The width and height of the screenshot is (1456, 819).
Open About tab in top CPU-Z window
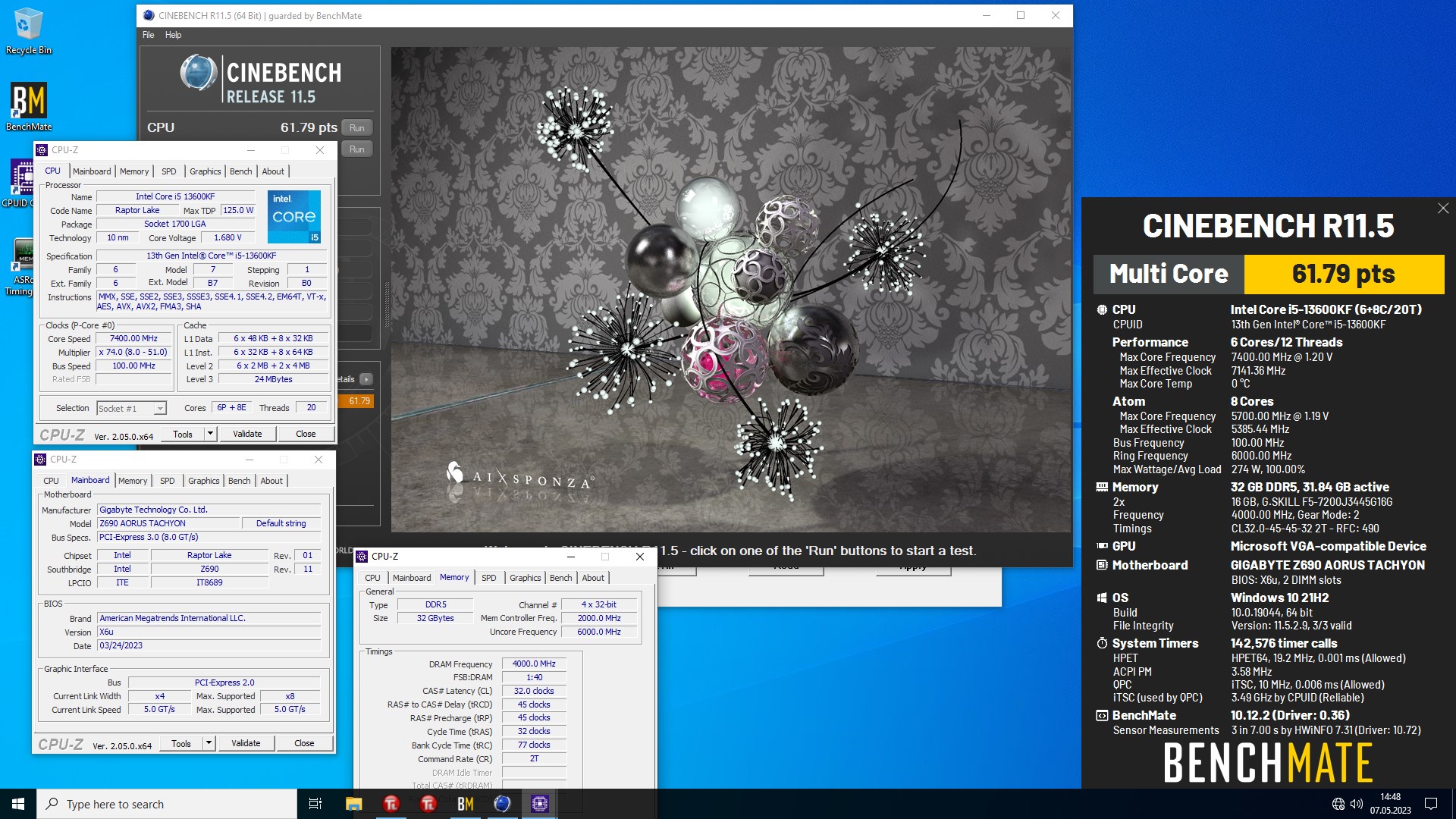(273, 171)
